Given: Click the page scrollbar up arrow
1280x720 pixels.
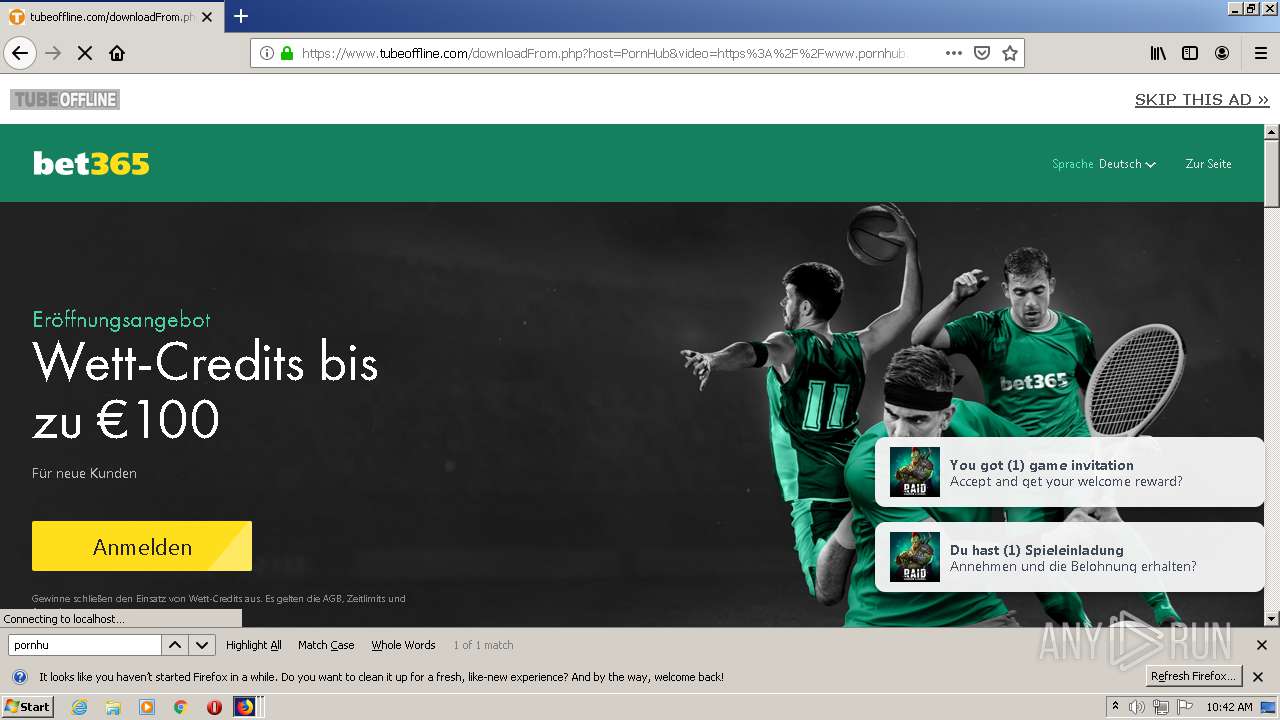Looking at the screenshot, I should 1272,132.
